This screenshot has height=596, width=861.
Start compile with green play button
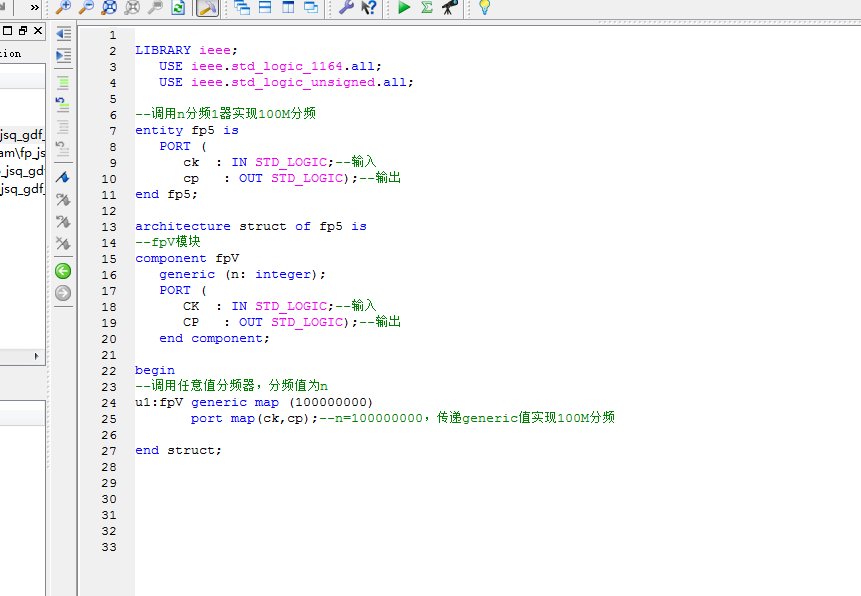coord(404,8)
